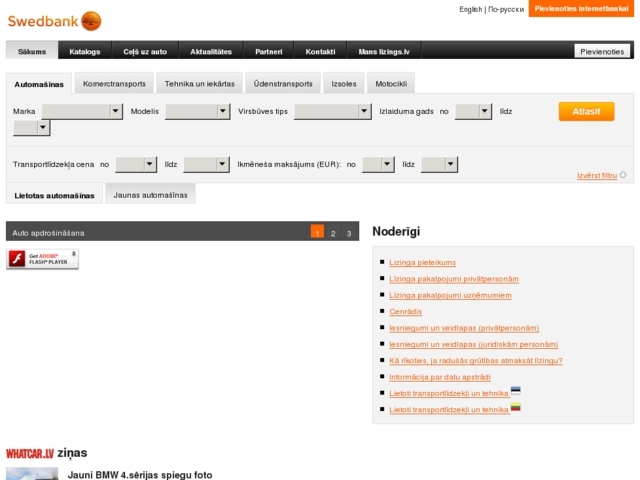Open link about difficulties repaying leasing
This screenshot has height=480, width=640.
coord(476,360)
